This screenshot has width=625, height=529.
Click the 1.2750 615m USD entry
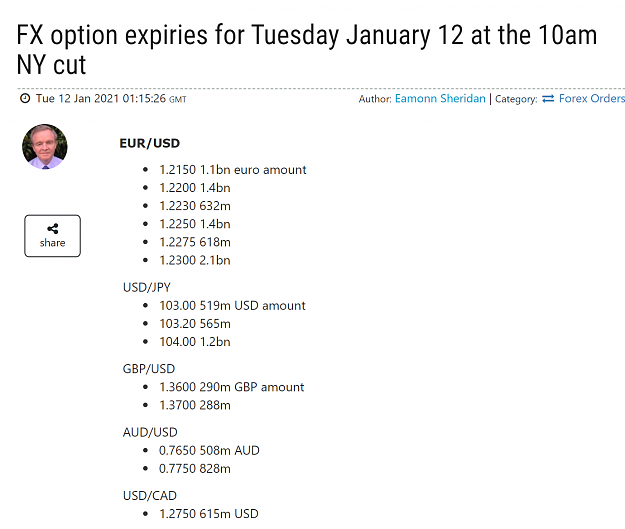tap(209, 513)
